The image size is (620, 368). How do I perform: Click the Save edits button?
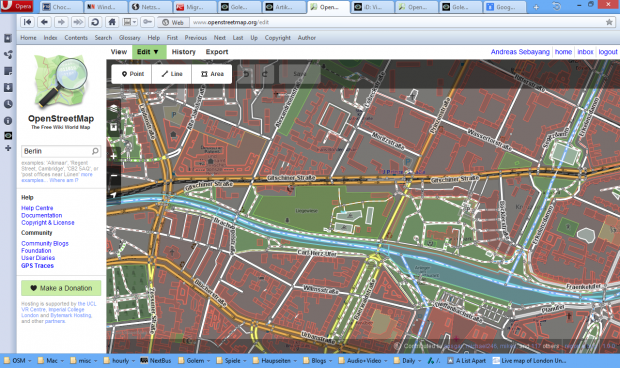tap(300, 74)
